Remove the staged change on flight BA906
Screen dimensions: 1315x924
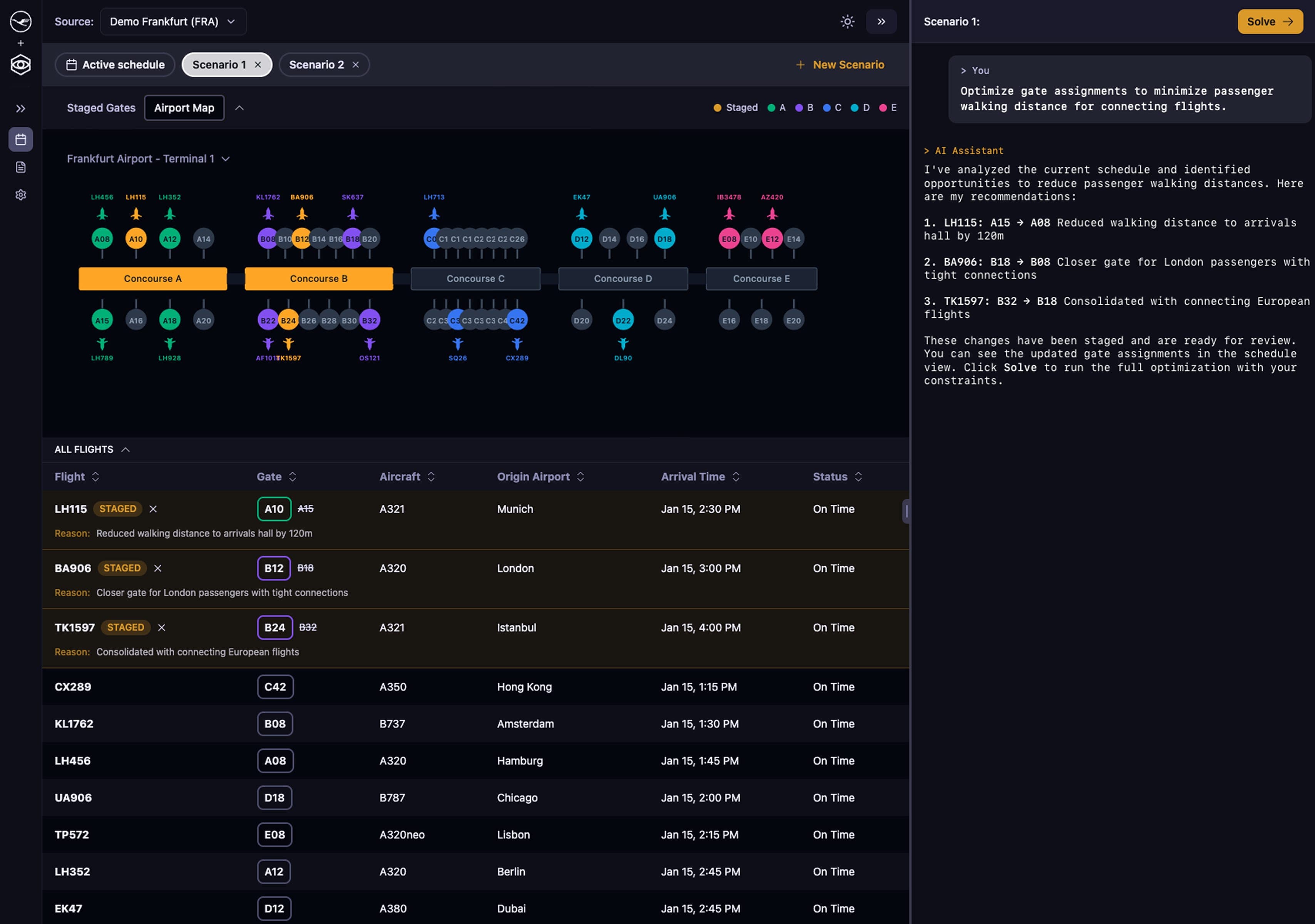(x=157, y=568)
